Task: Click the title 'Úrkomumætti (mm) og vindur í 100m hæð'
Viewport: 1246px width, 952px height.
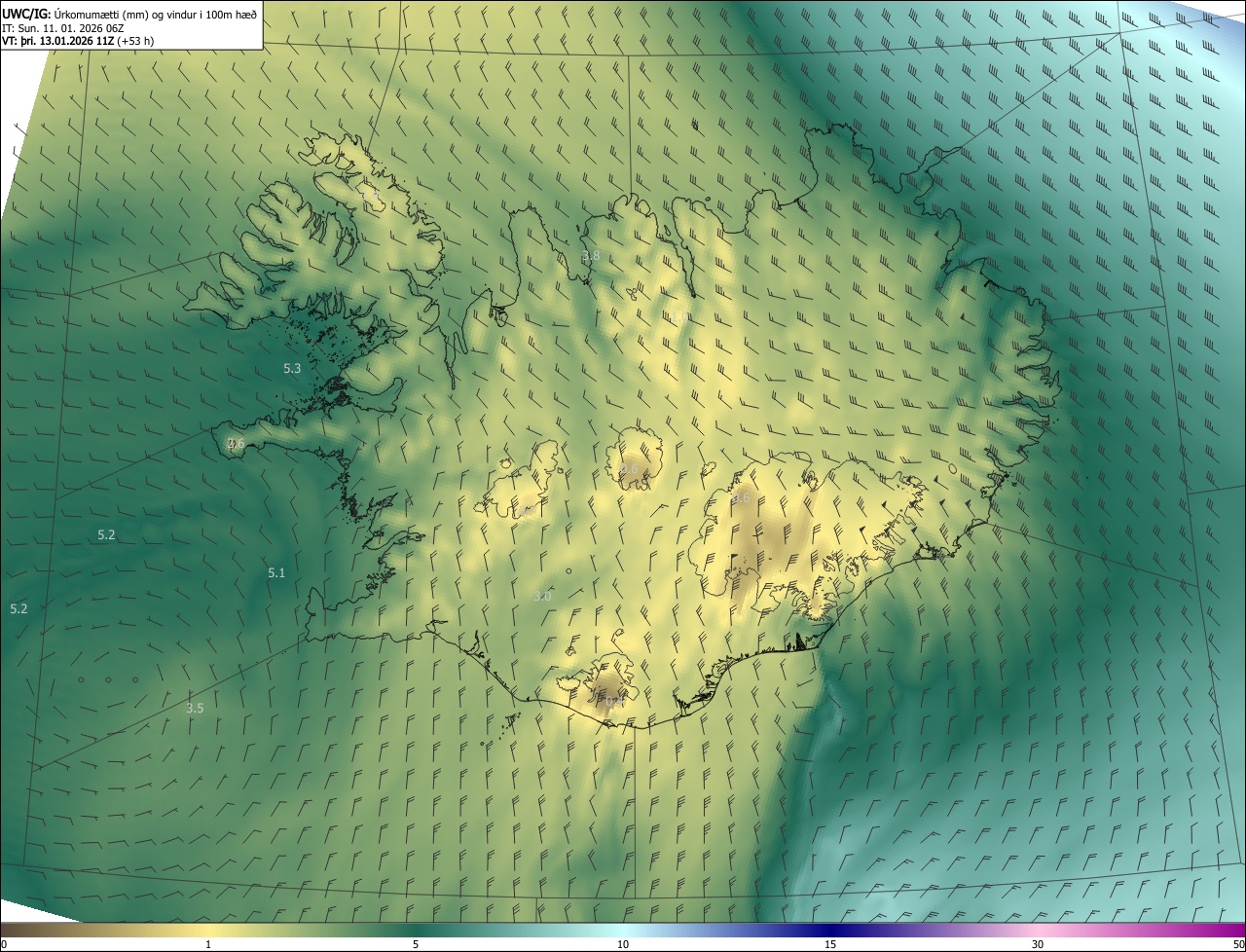Action: pos(156,13)
